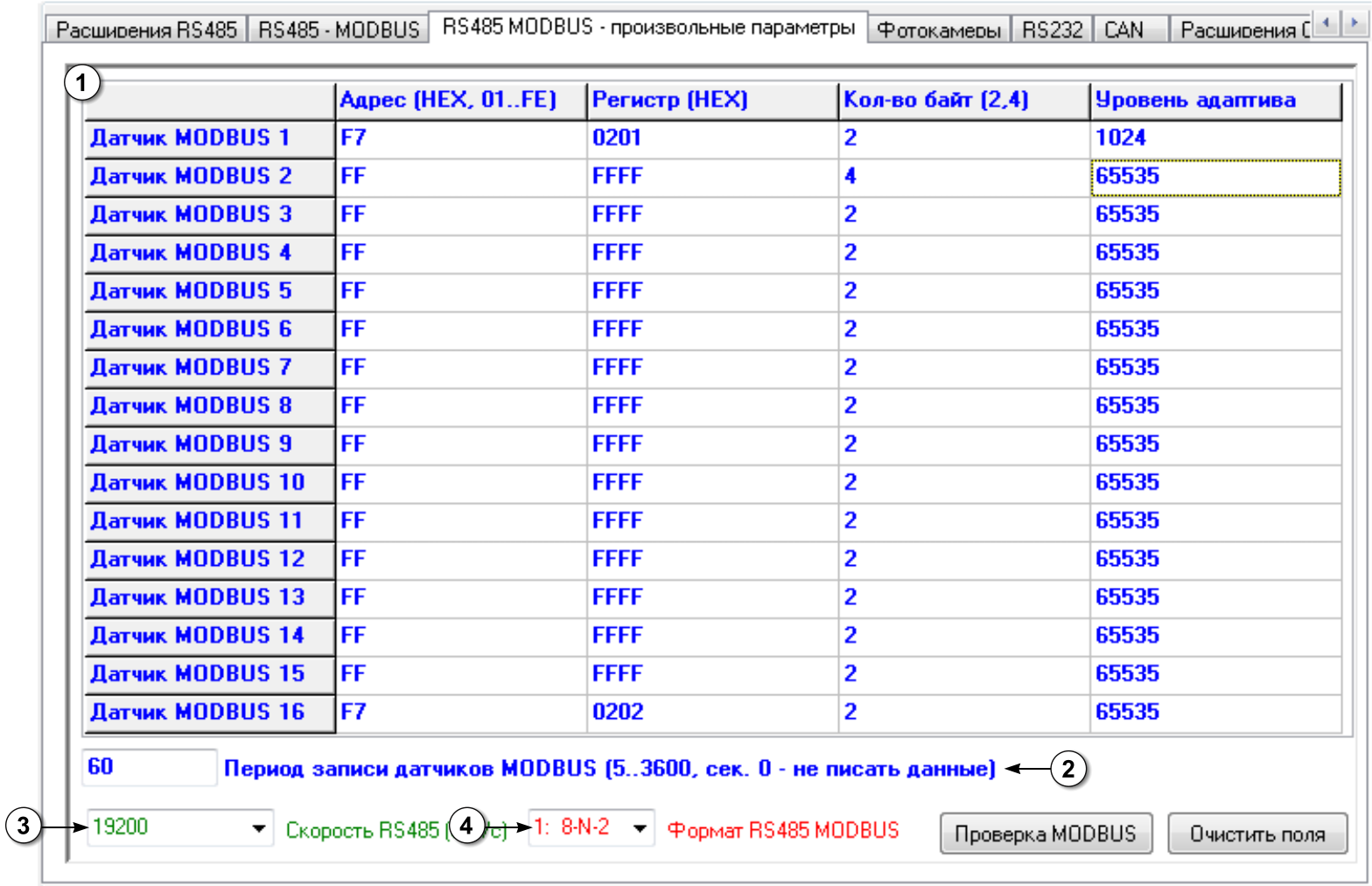Select adaptive level 65535 for Датчик MODBUS 13
Screen dimensions: 1372x886
click(1216, 598)
